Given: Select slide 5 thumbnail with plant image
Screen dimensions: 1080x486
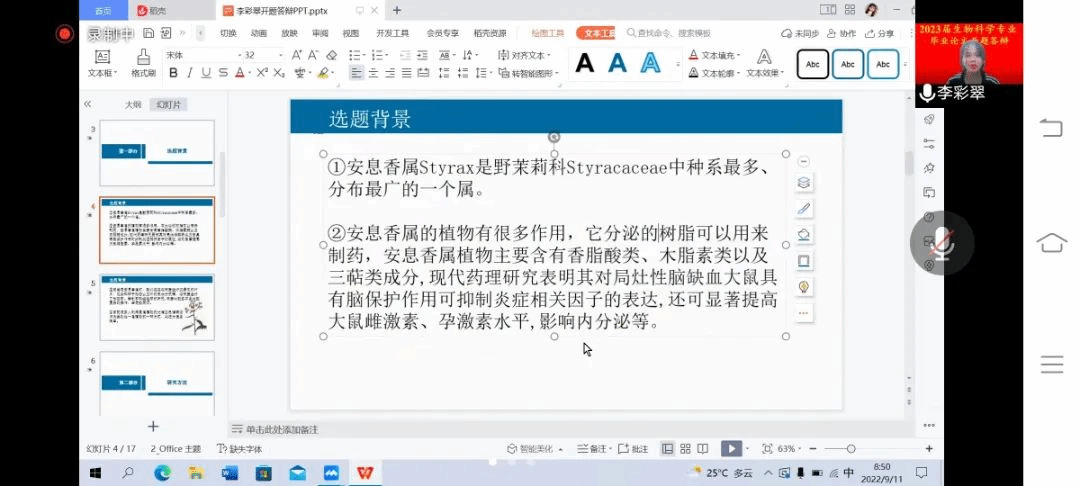Looking at the screenshot, I should point(157,307).
